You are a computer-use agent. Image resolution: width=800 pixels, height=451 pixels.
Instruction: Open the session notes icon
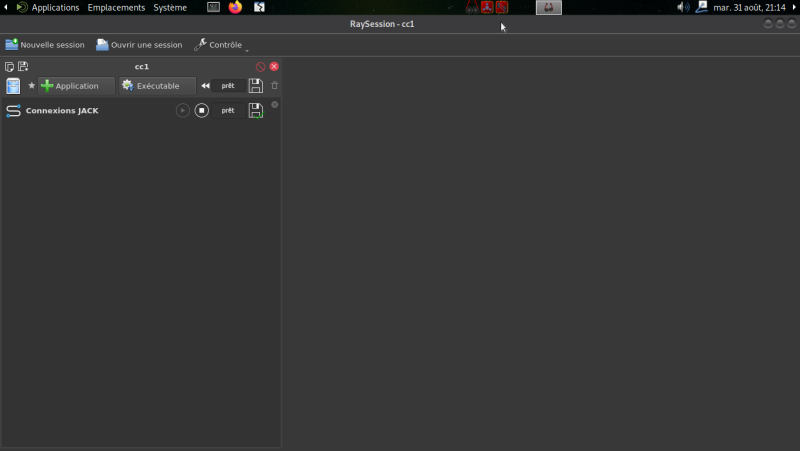coord(13,86)
